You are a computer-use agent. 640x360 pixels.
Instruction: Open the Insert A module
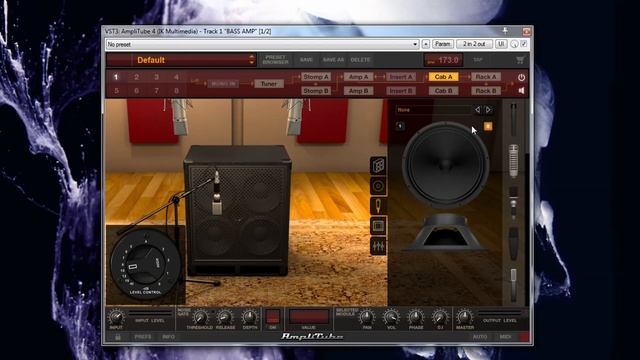point(401,77)
